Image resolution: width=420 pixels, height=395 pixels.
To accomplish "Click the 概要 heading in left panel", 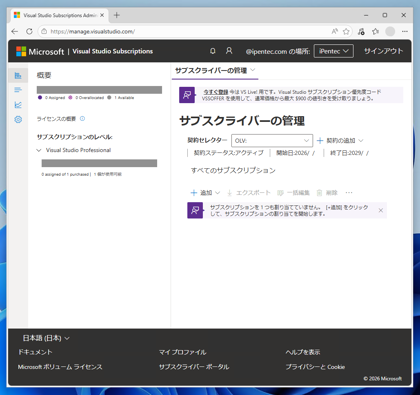I will [x=44, y=75].
